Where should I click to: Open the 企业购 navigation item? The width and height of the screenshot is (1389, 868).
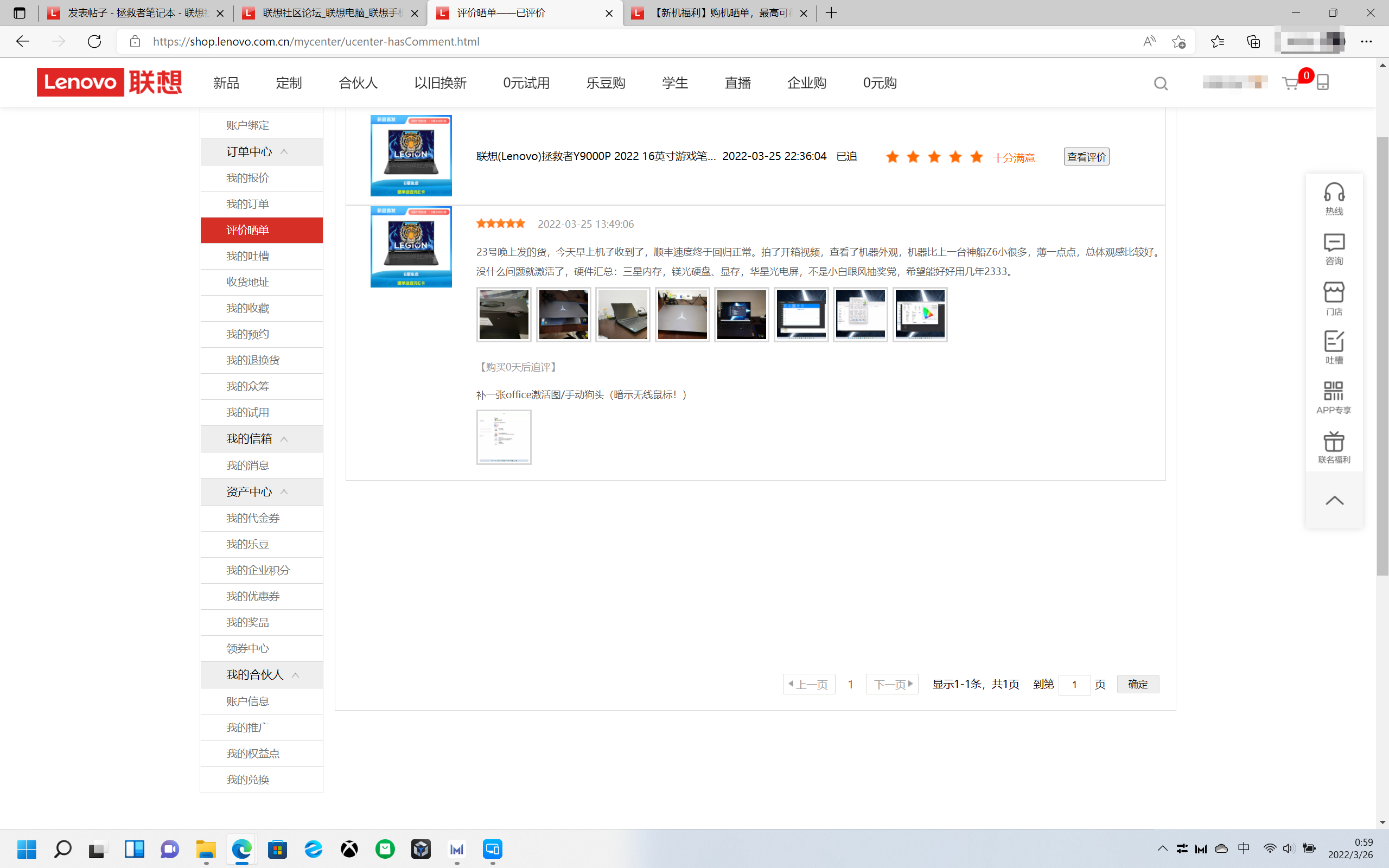click(806, 82)
